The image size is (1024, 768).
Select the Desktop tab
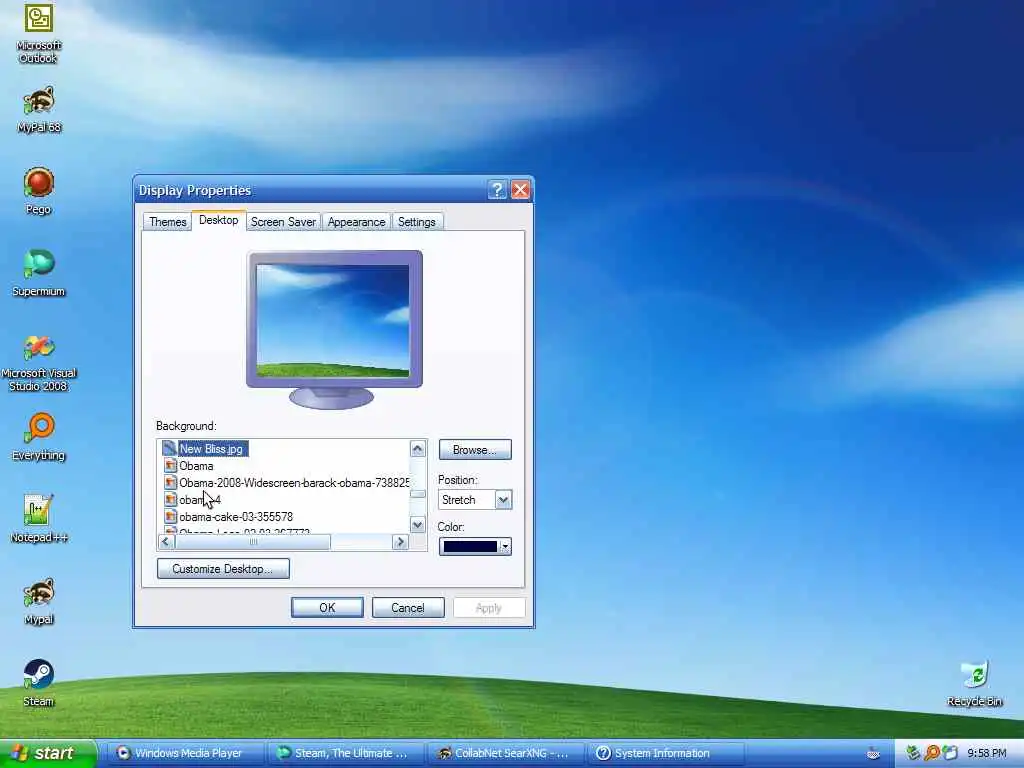pyautogui.click(x=219, y=220)
